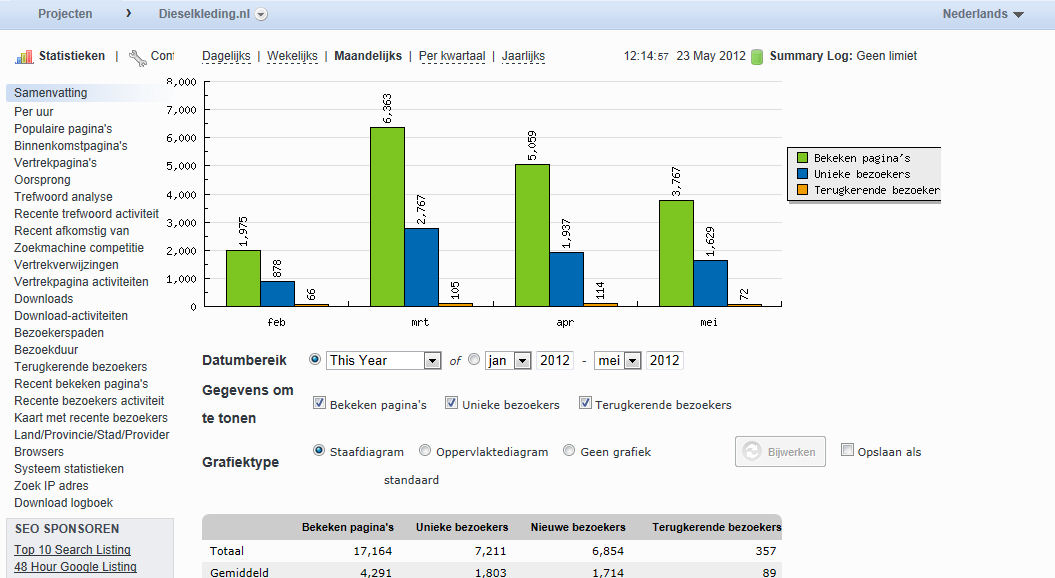Screen dimensions: 1055x578
Task: Open the Statistieken bar chart icon
Action: 24,57
